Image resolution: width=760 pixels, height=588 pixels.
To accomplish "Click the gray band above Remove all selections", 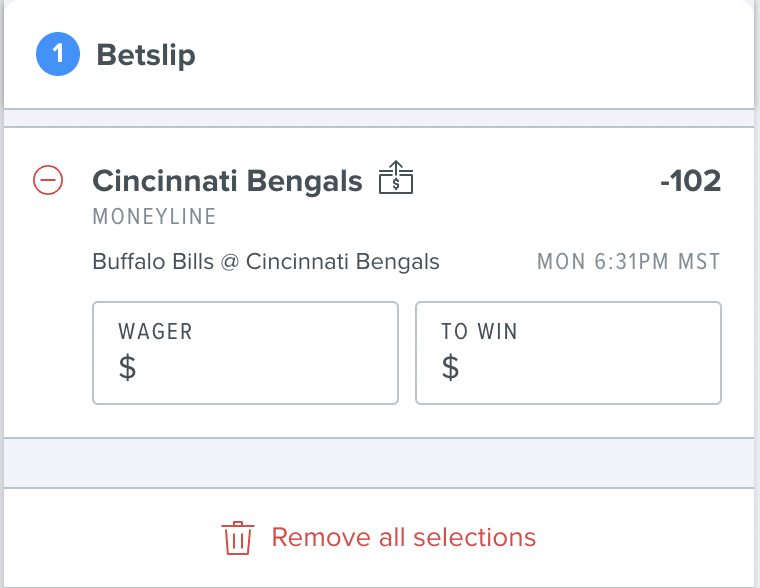I will pos(379,463).
